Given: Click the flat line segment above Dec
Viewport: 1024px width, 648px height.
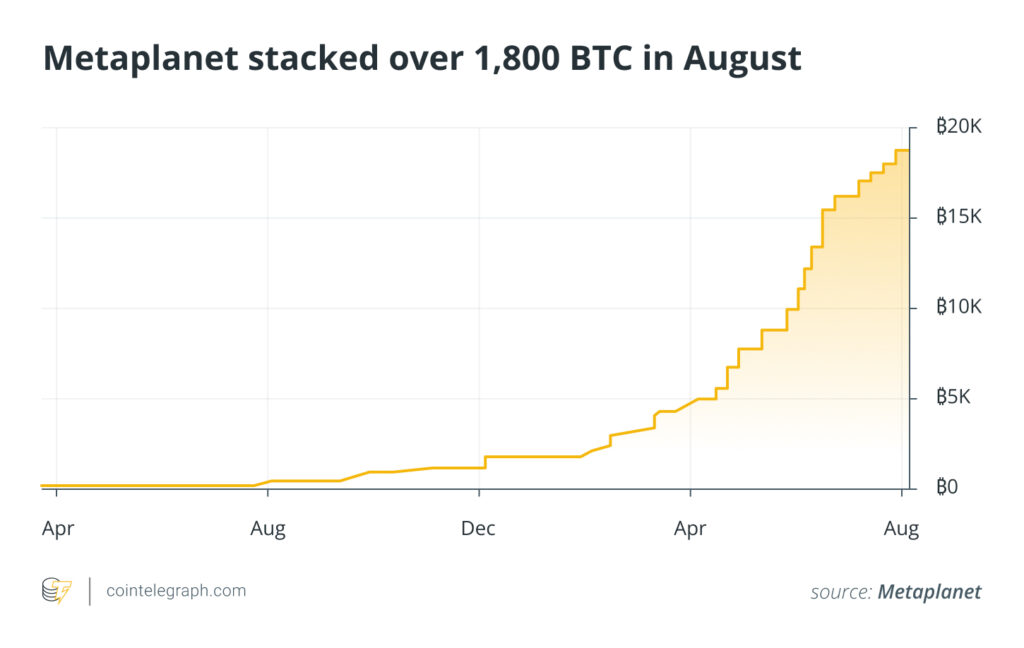Looking at the screenshot, I should pyautogui.click(x=530, y=457).
